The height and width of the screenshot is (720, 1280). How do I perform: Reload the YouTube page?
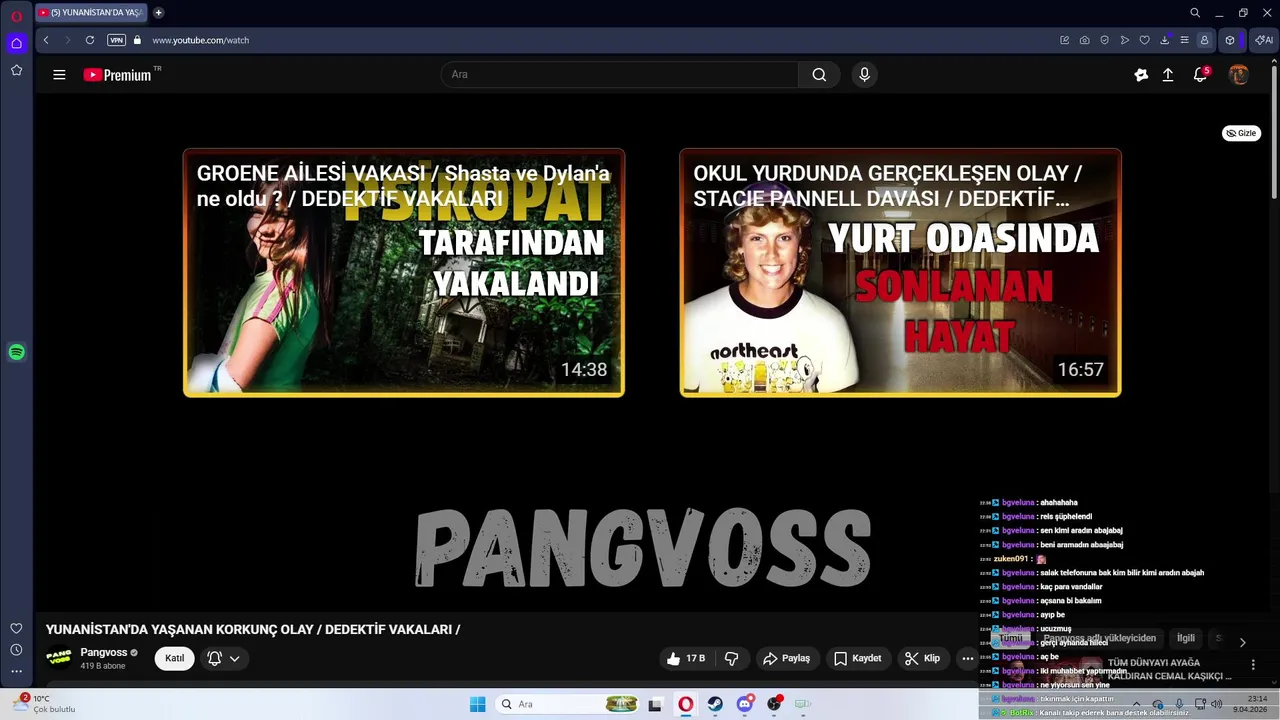tap(90, 40)
